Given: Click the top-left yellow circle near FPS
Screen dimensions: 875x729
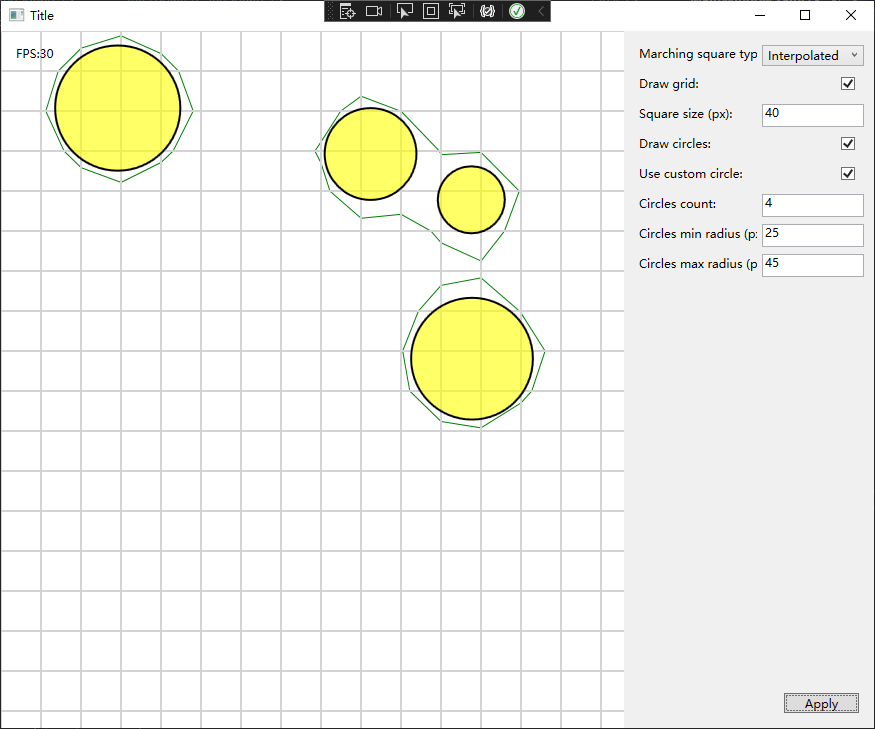Looking at the screenshot, I should 118,108.
